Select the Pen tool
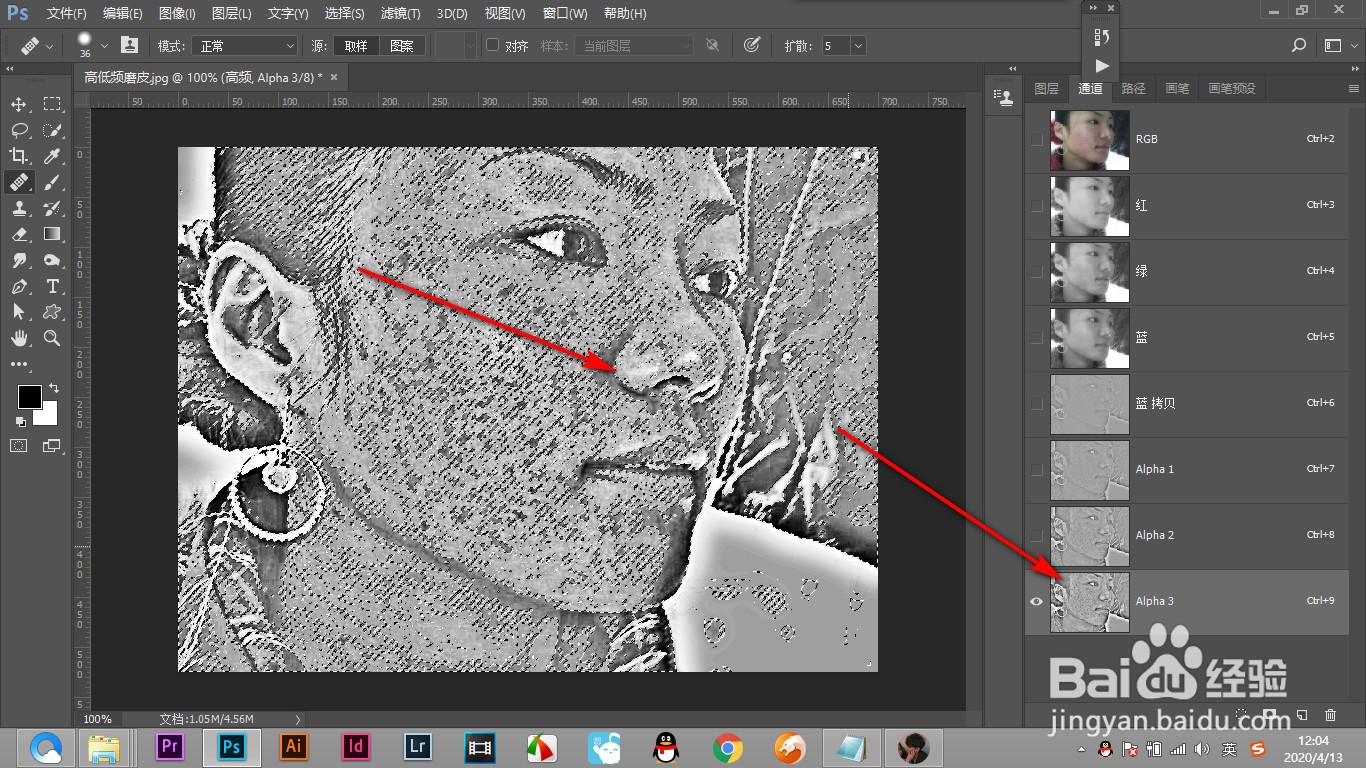This screenshot has width=1366, height=768. click(x=19, y=286)
